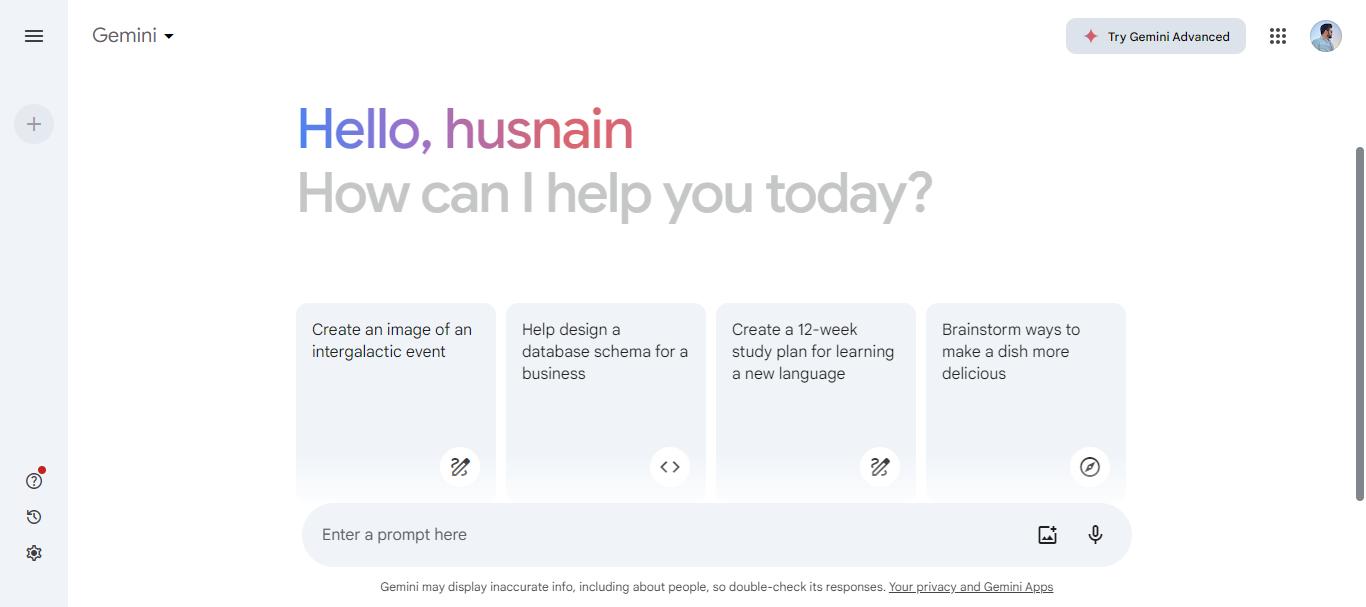Choose the 12-week study plan card
The image size is (1366, 607).
(x=815, y=380)
